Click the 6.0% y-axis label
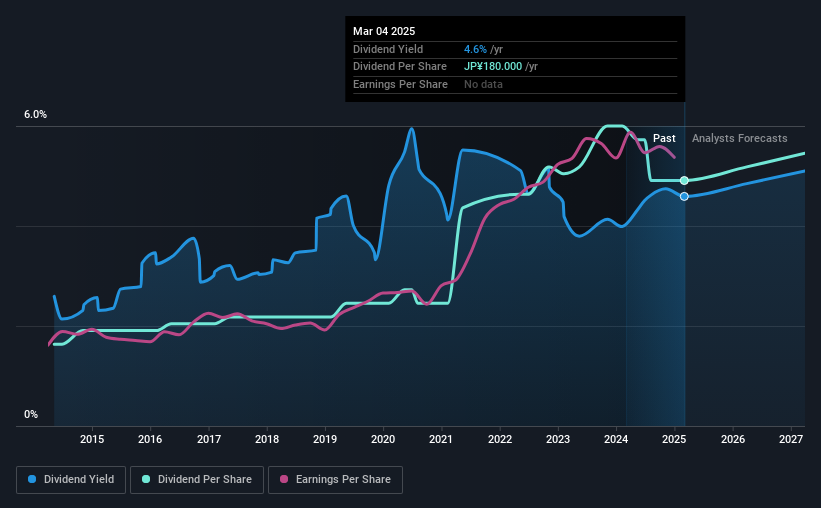Screen dimensions: 821x508 tap(36, 115)
